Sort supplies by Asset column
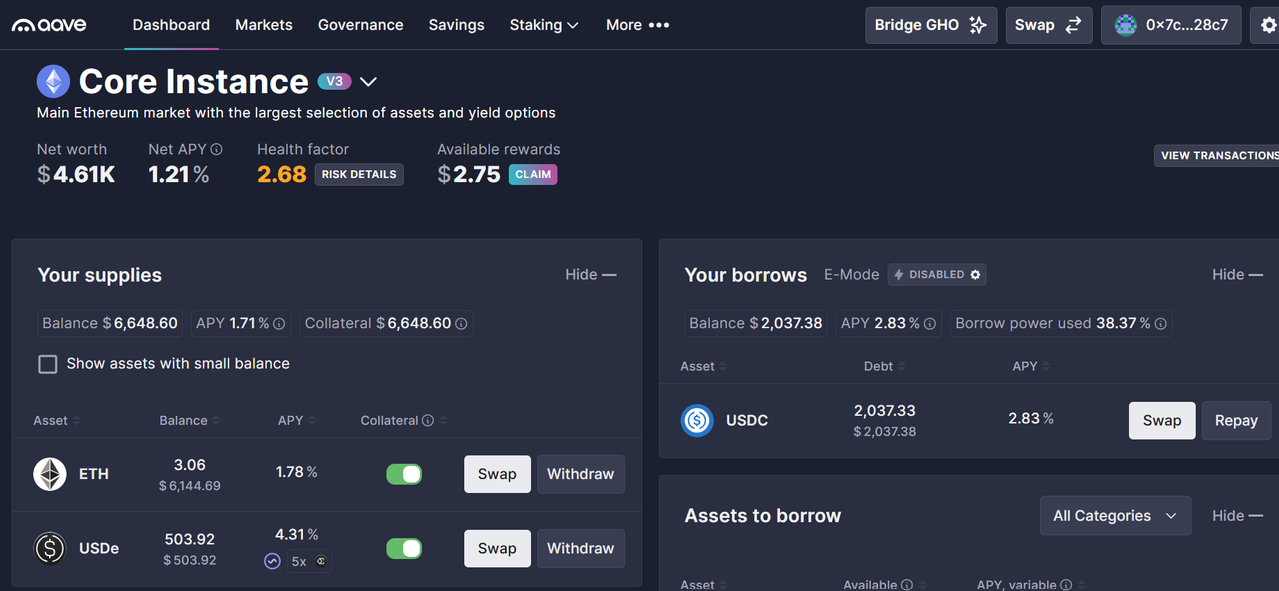1279x591 pixels. pos(57,421)
